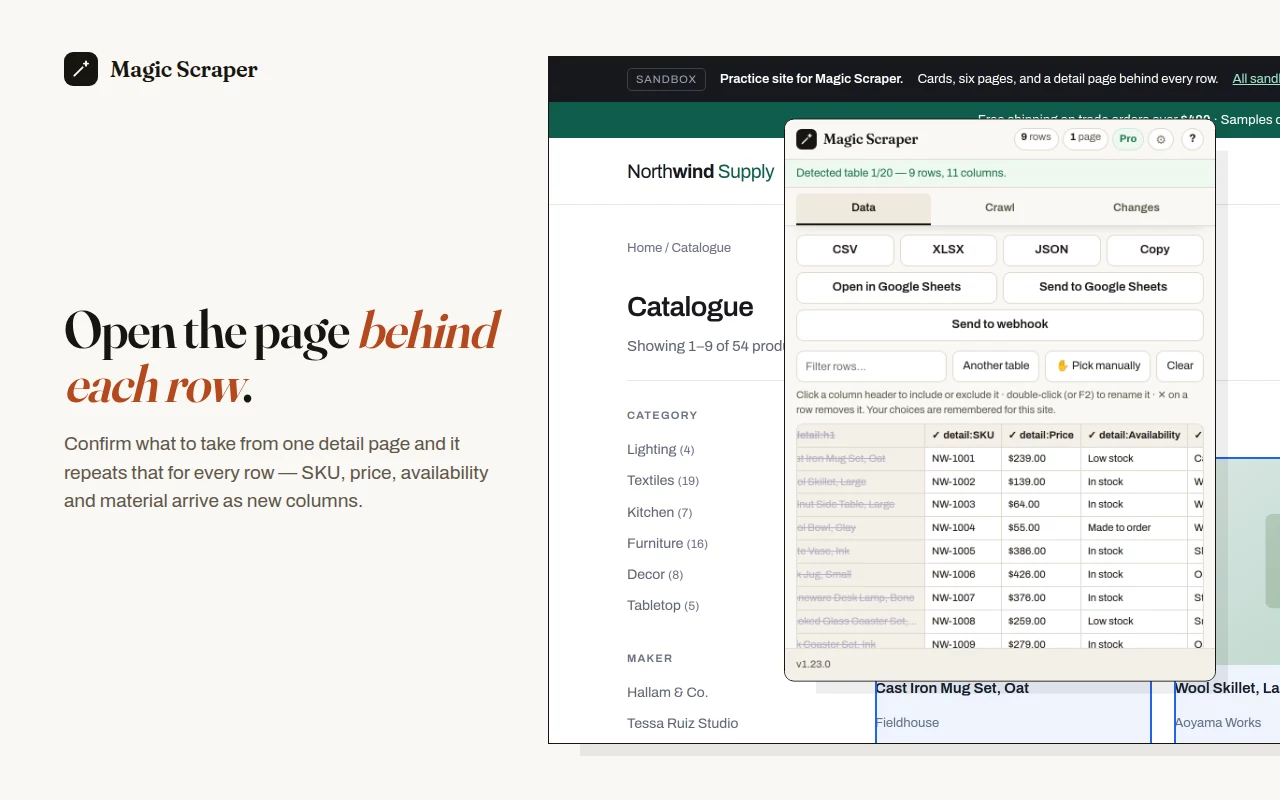Click Send to webhook button
This screenshot has width=1280, height=800.
pyautogui.click(x=1000, y=324)
